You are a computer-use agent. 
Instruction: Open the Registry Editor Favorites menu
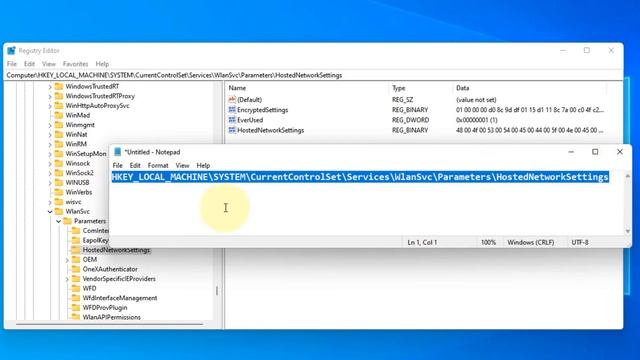coord(76,64)
